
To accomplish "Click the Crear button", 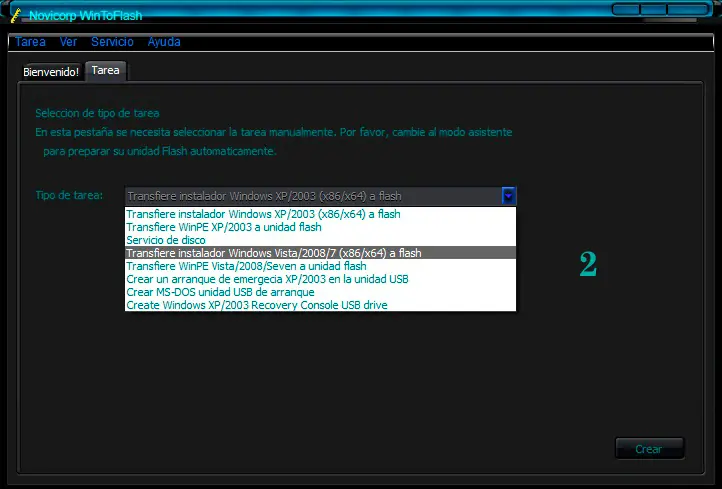I will [x=649, y=448].
